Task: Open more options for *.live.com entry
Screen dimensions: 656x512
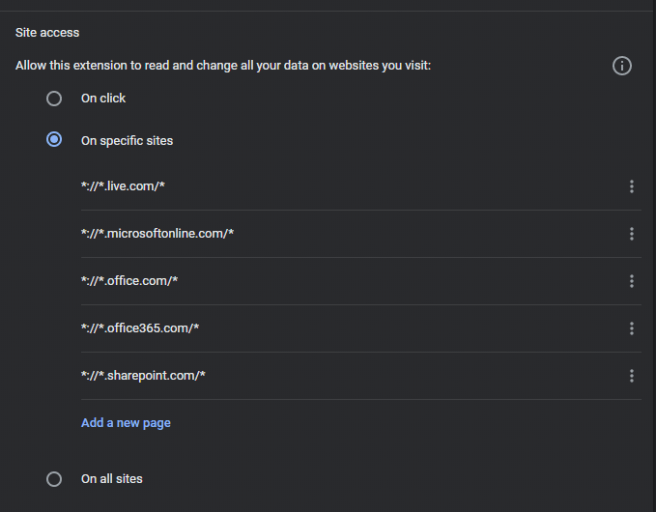Action: 631,187
